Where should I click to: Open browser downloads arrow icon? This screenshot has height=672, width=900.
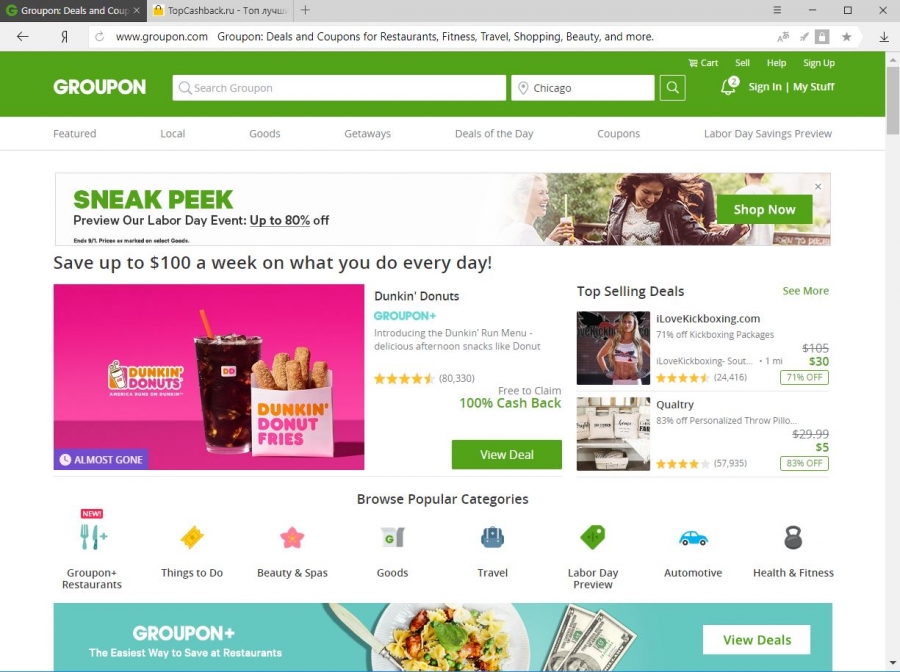click(884, 37)
